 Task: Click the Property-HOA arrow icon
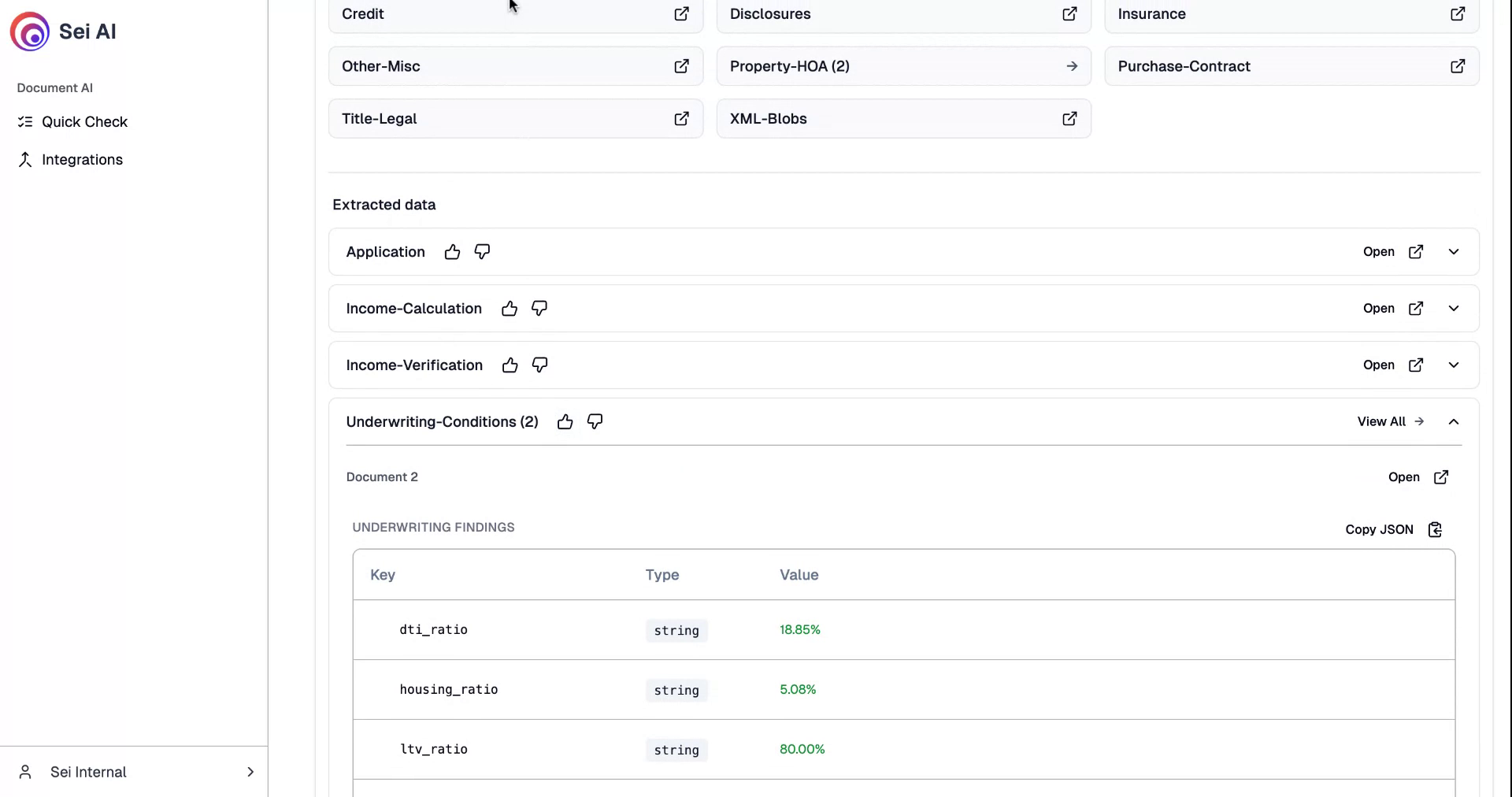point(1072,66)
